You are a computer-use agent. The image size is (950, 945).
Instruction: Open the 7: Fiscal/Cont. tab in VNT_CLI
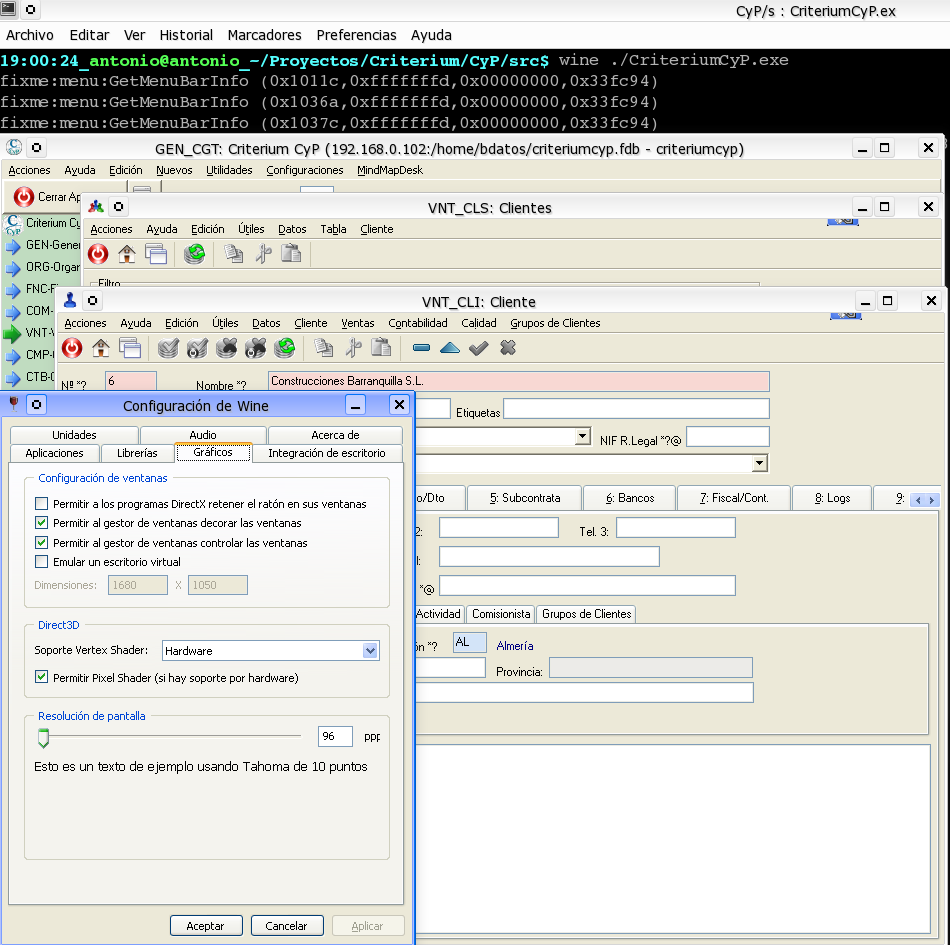[734, 498]
